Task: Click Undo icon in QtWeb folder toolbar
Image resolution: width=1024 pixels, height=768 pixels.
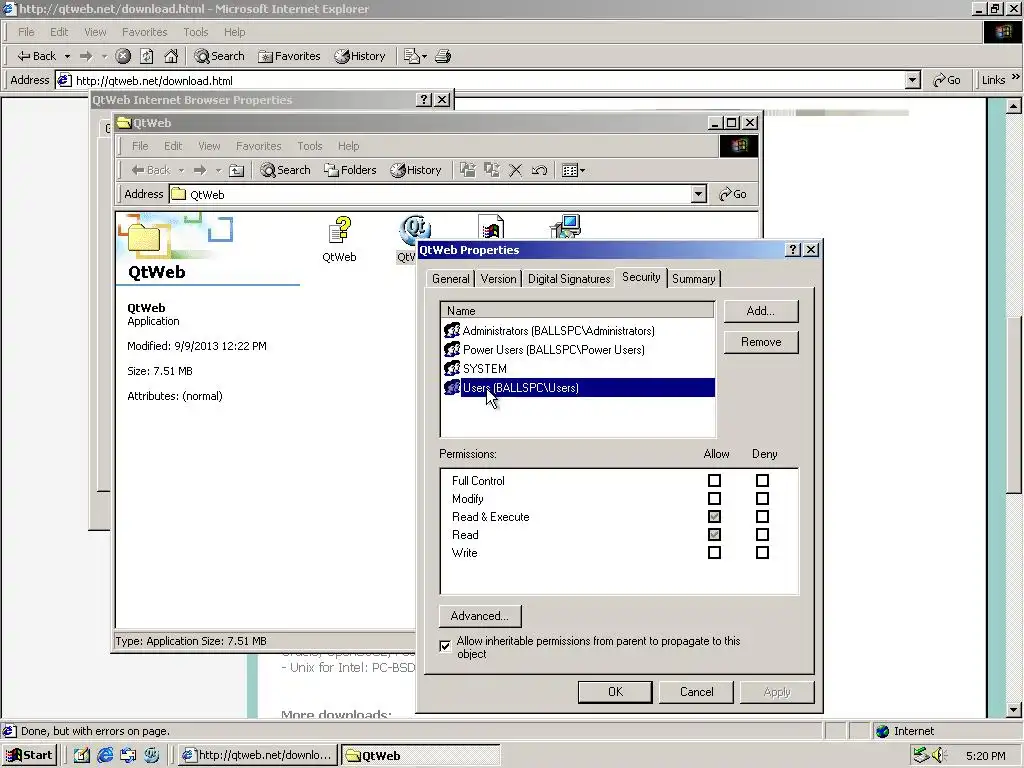Action: [539, 170]
